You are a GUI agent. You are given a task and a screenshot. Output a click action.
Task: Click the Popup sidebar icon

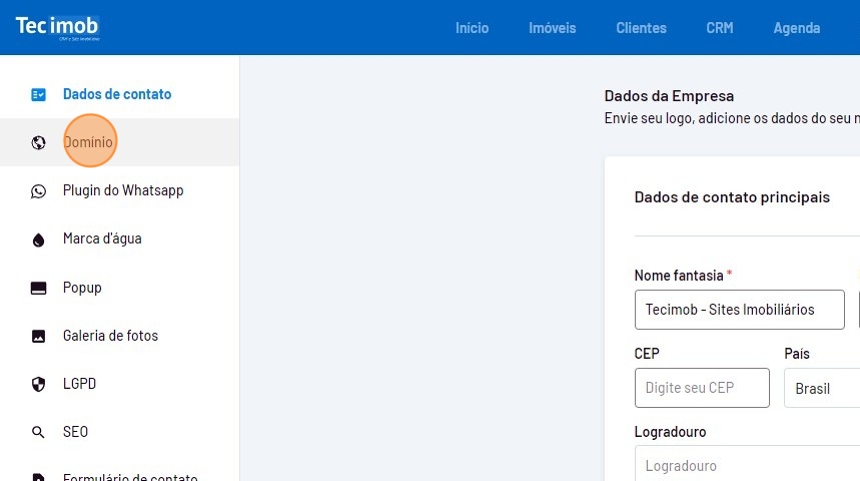coord(39,288)
